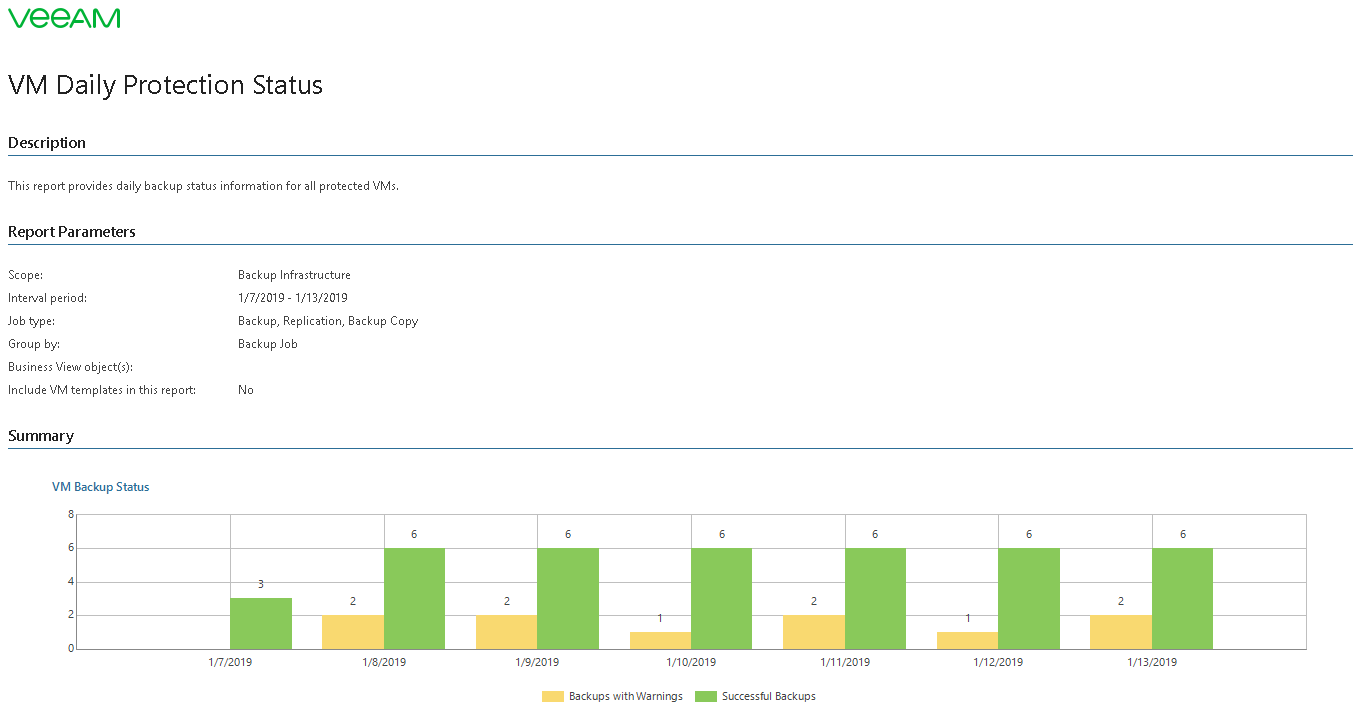Click the Backup Infrastructure scope value
Viewport: 1359px width, 714px height.
click(294, 275)
